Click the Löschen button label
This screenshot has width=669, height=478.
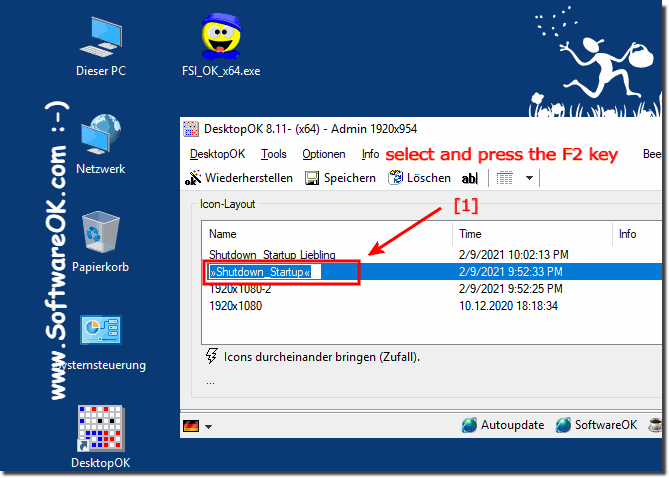point(429,178)
